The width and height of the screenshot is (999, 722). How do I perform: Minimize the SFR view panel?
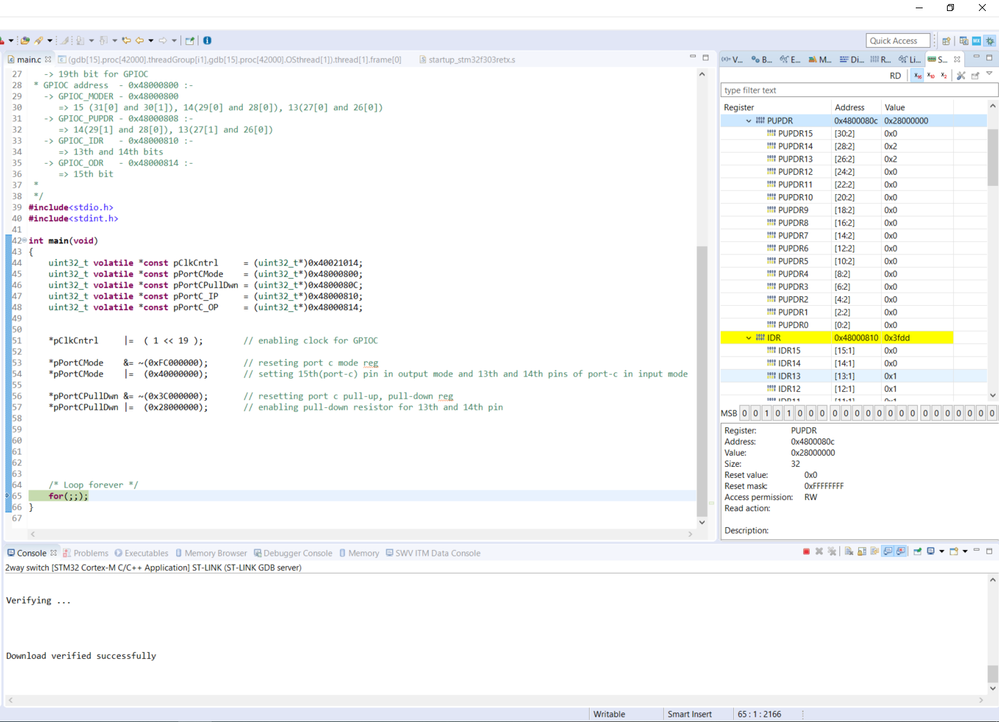[976, 57]
